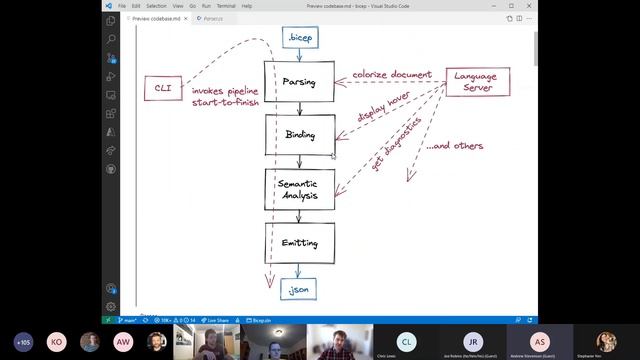This screenshot has width=640, height=360.
Task: Open the More Actions ellipsis menu of the editor
Action: click(529, 19)
